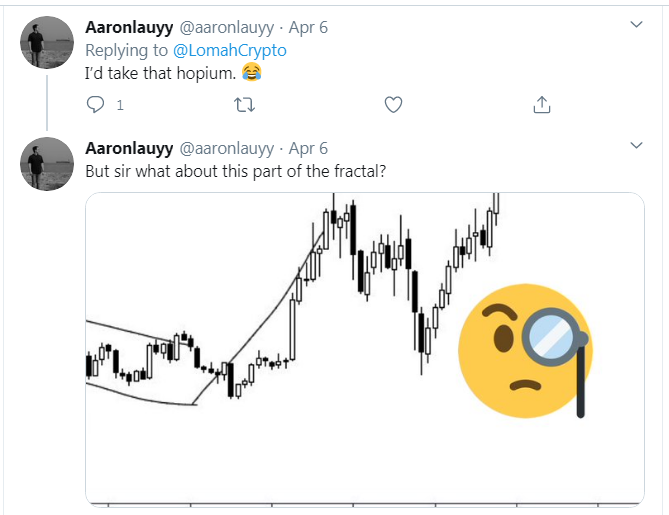
Task: Open Aaronlauyy's avatar on the fractal tweet
Action: click(47, 164)
